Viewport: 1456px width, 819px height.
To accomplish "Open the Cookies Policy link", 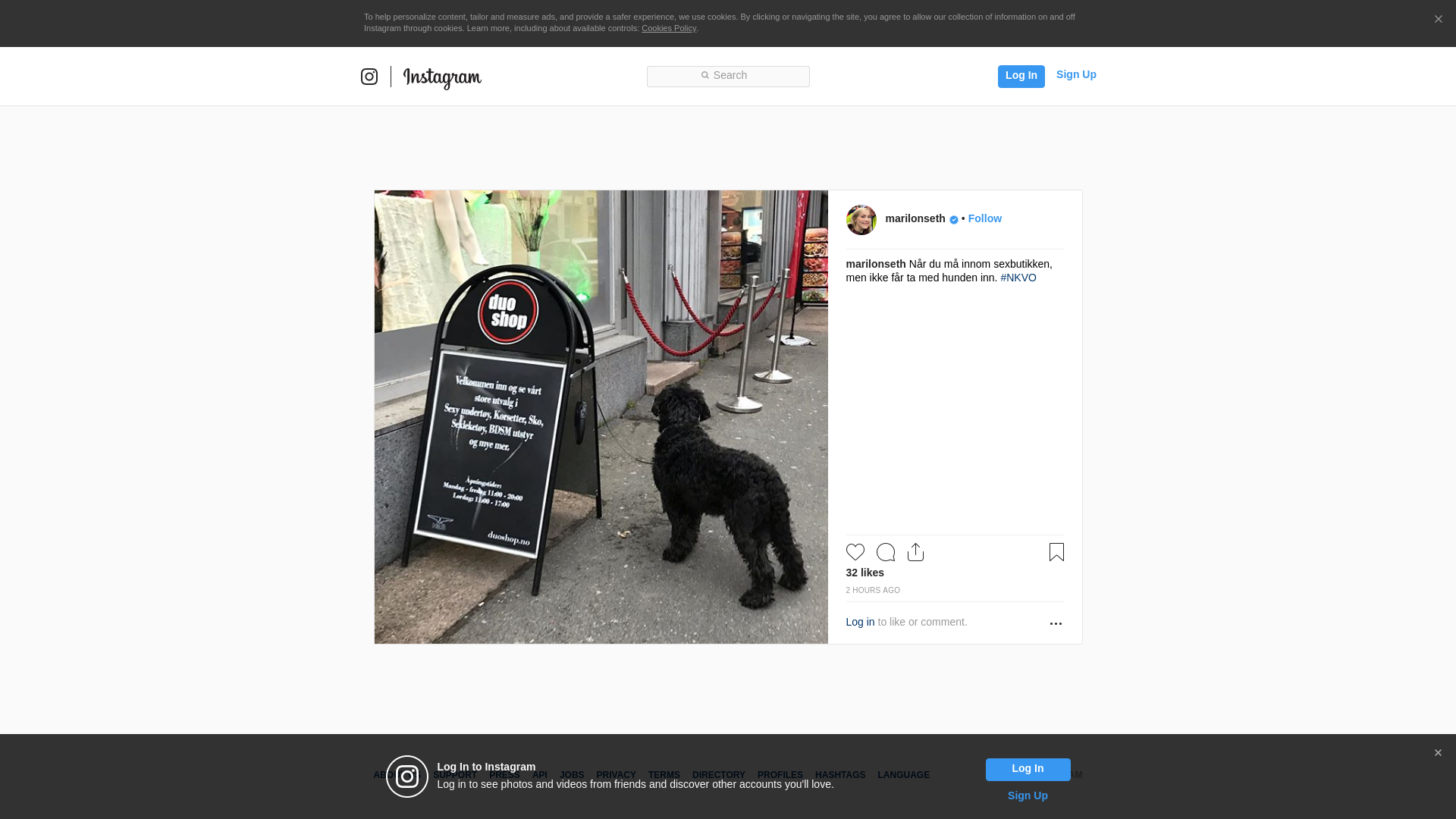I will point(669,28).
